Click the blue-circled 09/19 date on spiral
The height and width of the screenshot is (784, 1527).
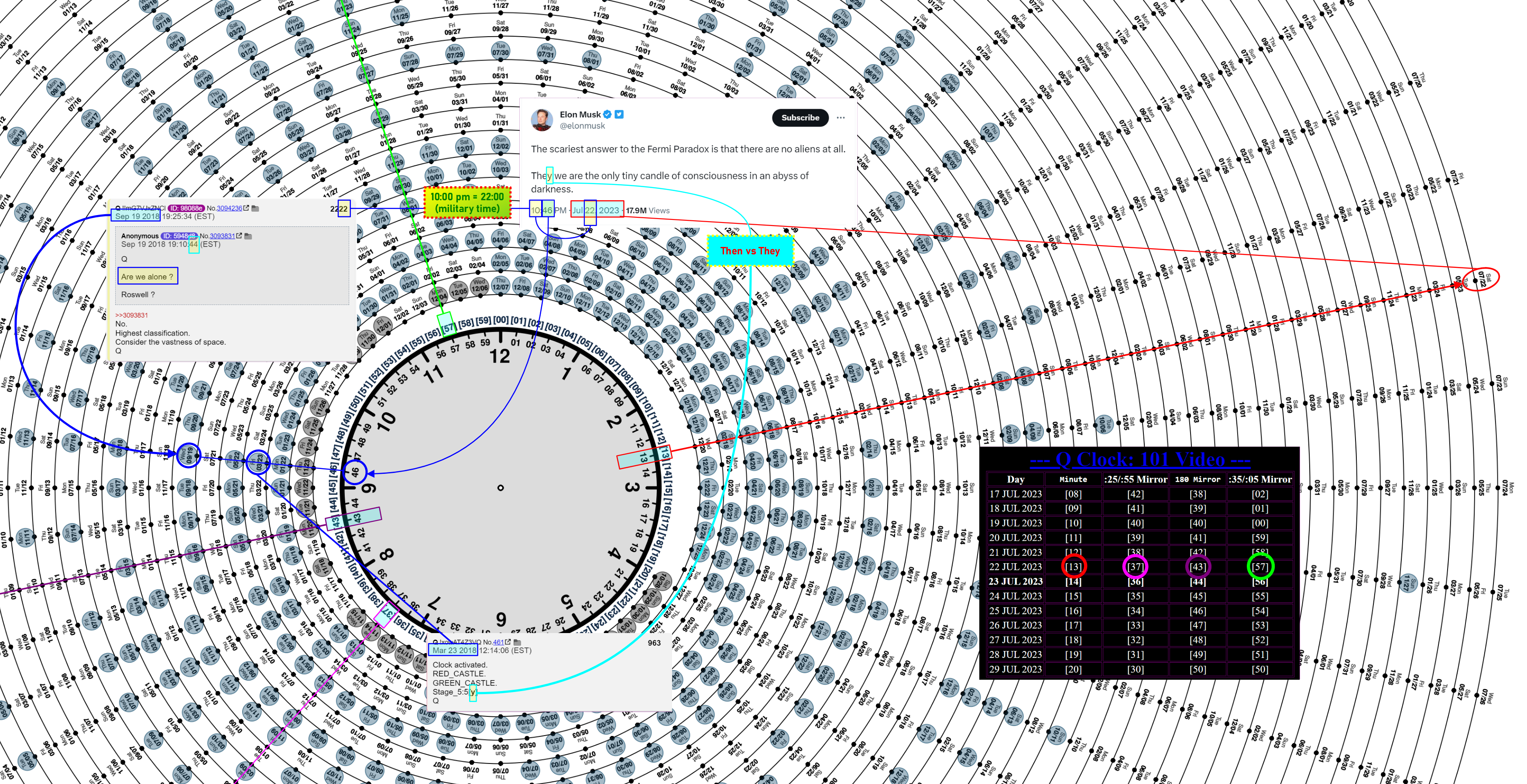point(189,455)
